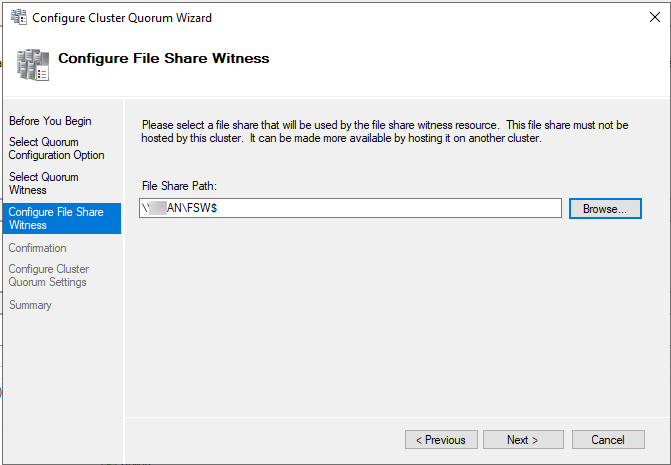Click the file share instruction paragraph

(385, 131)
